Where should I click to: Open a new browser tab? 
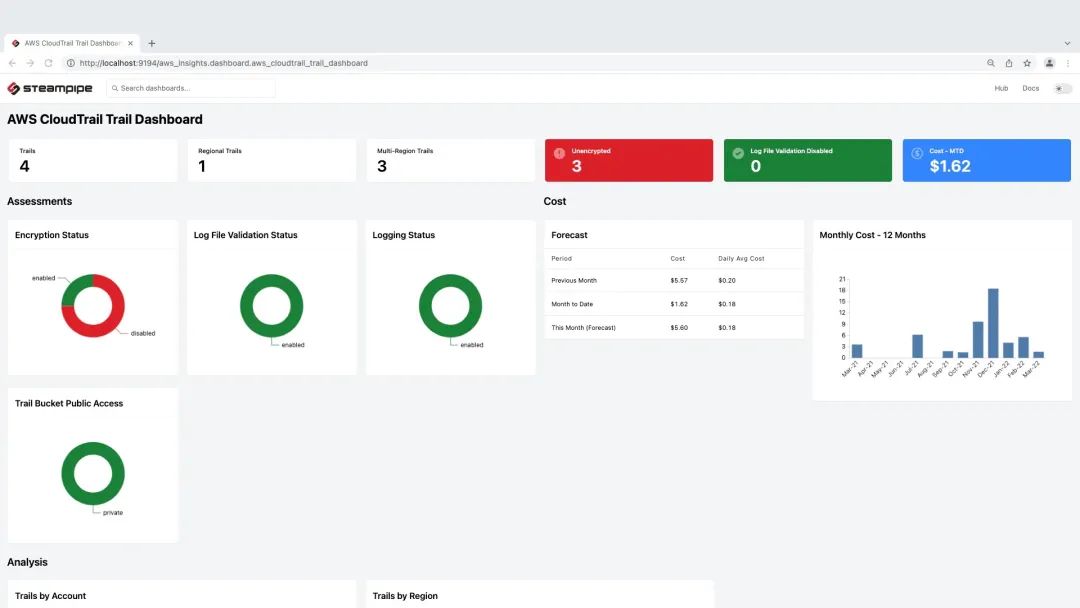pyautogui.click(x=152, y=43)
